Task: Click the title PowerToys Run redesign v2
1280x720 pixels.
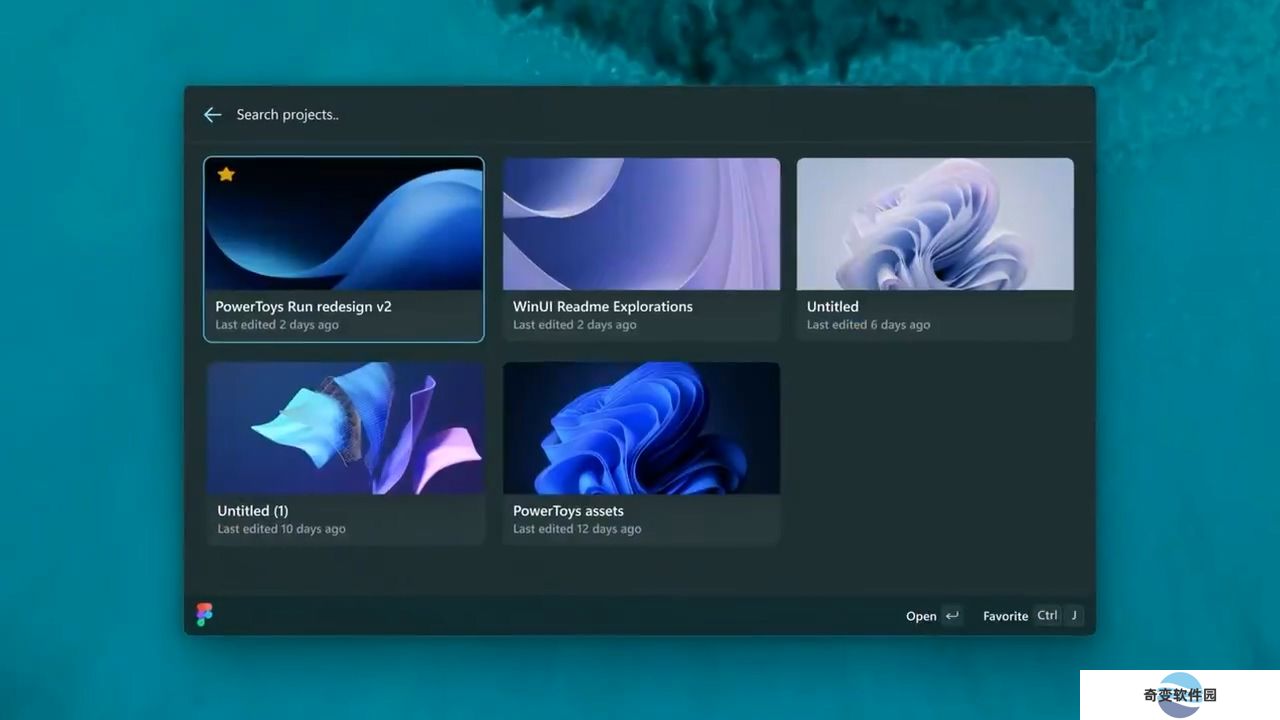Action: pyautogui.click(x=303, y=307)
